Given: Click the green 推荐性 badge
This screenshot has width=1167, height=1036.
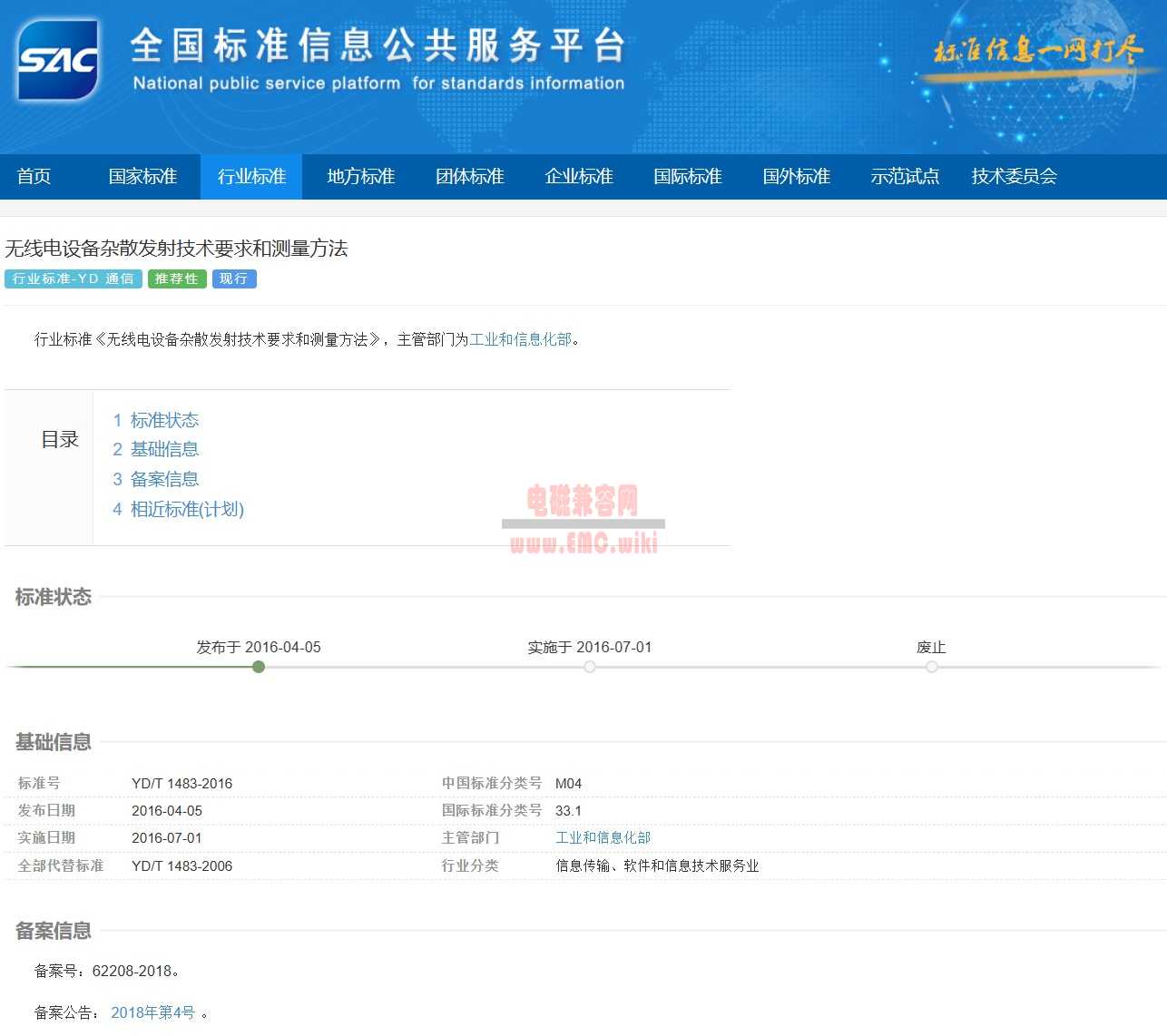Looking at the screenshot, I should [176, 279].
